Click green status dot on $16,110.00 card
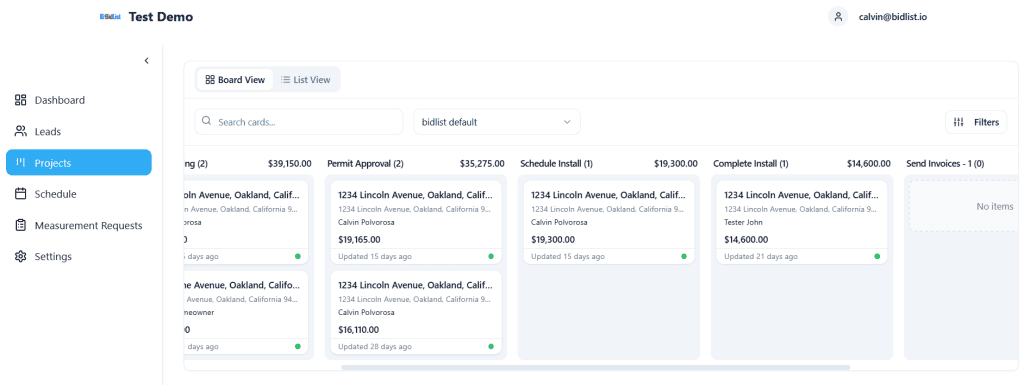The image size is (1024, 385). point(491,346)
